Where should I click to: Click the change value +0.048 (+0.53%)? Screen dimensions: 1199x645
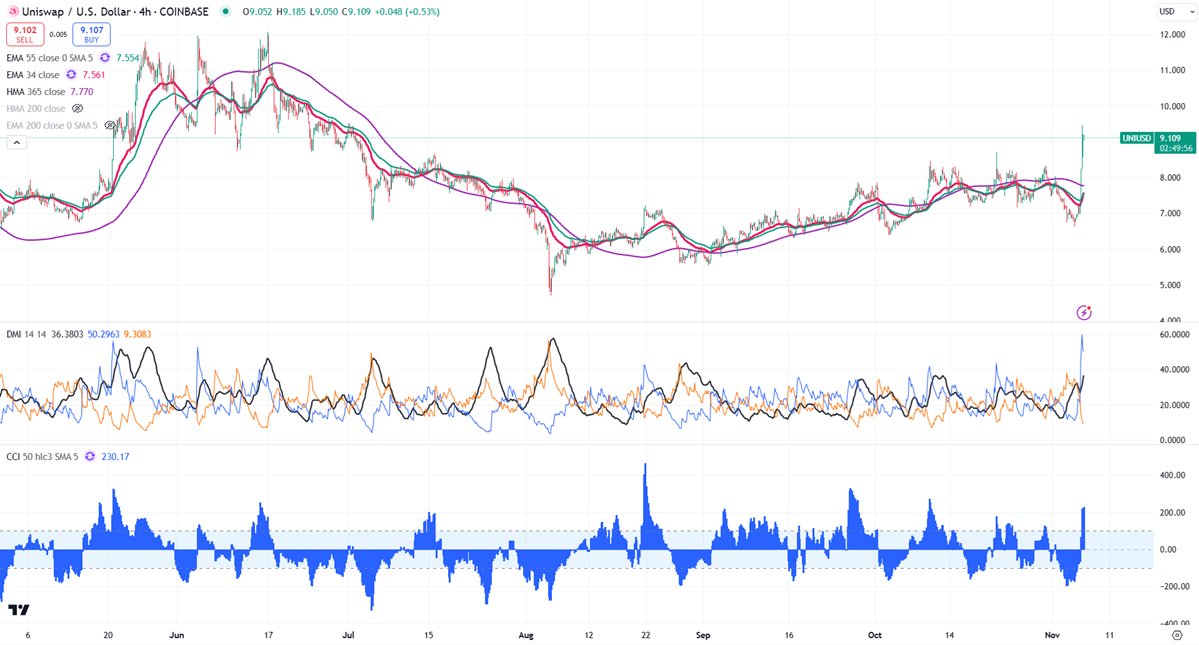[x=408, y=11]
